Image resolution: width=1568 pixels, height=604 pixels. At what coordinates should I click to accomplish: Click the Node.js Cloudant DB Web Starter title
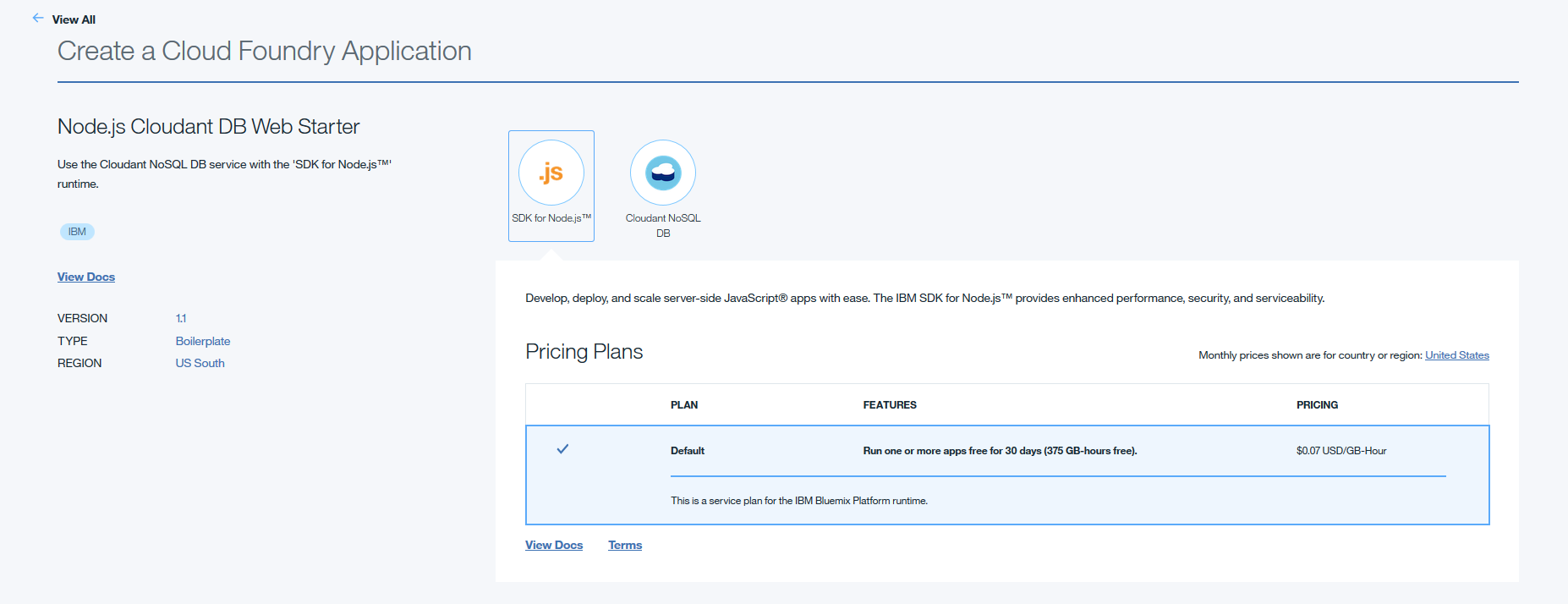(x=209, y=127)
